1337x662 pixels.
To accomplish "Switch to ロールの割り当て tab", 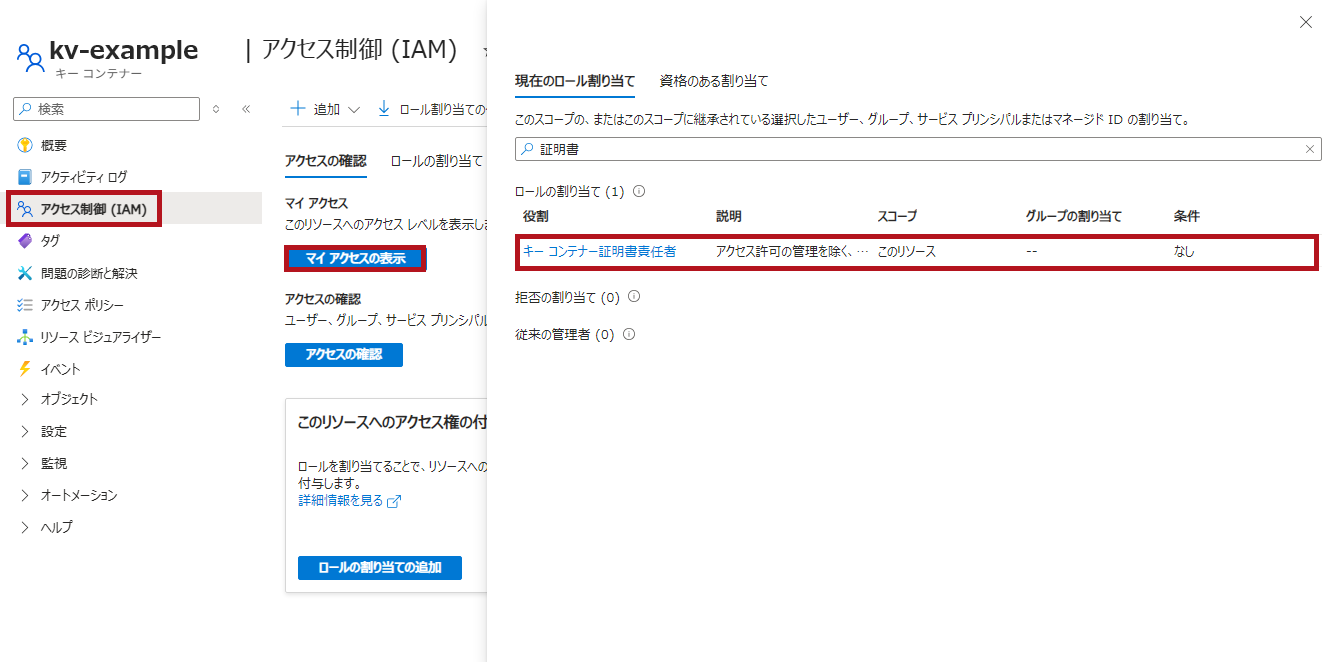I will (x=436, y=160).
